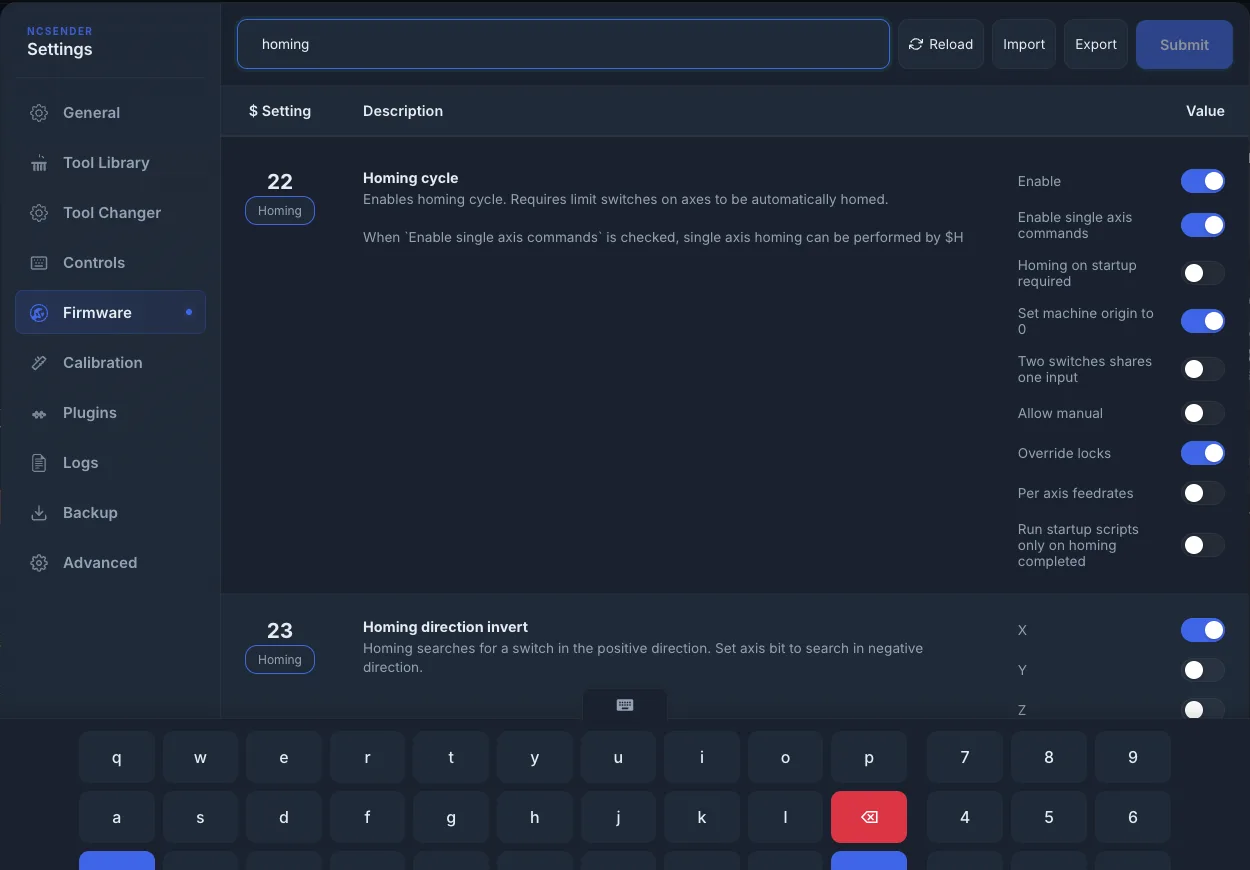The width and height of the screenshot is (1250, 870).
Task: Tap the 'r' key on virtual keyboard
Action: 367,757
